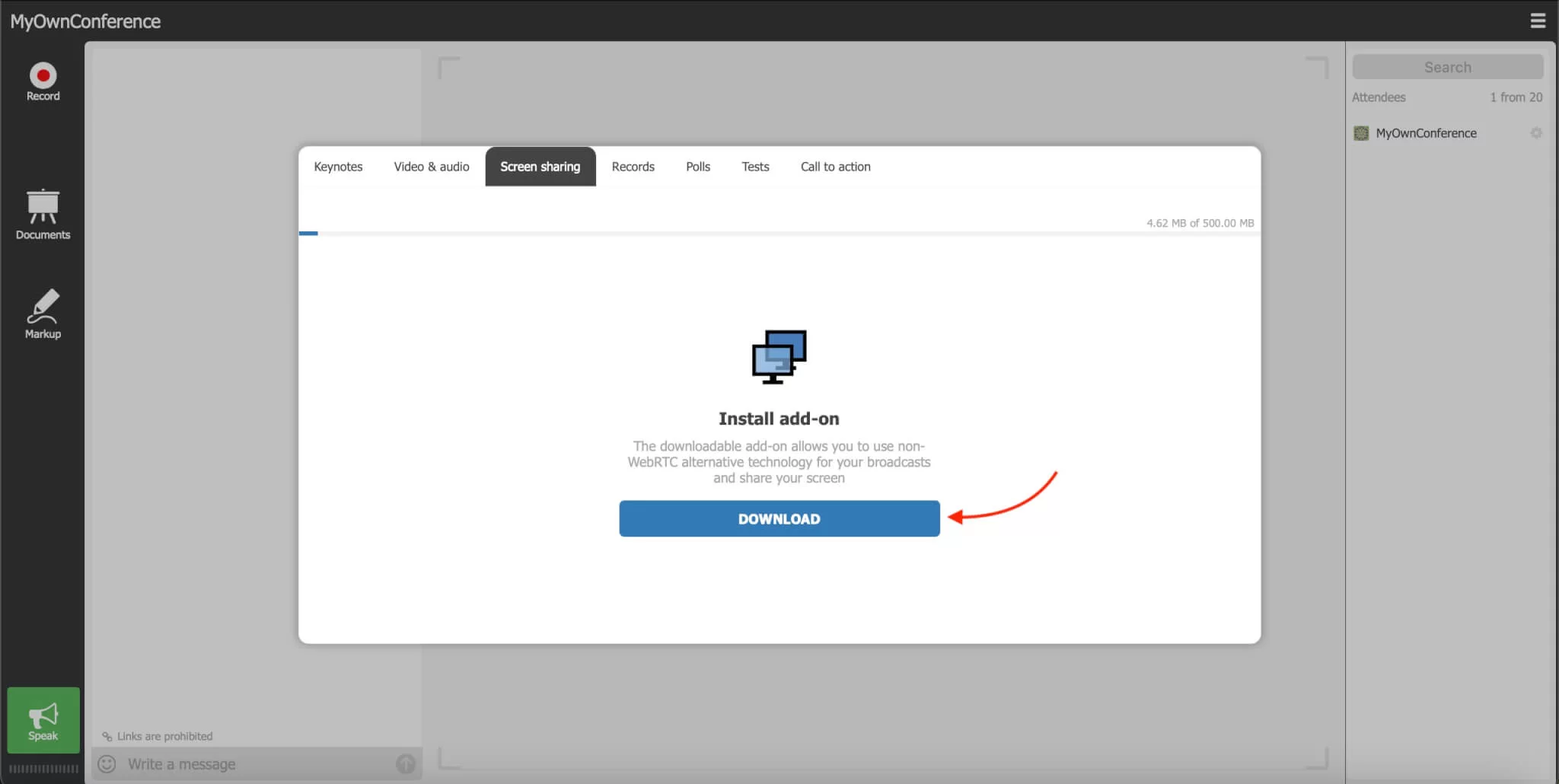Open the Records tab
The height and width of the screenshot is (784, 1559).
(x=633, y=166)
